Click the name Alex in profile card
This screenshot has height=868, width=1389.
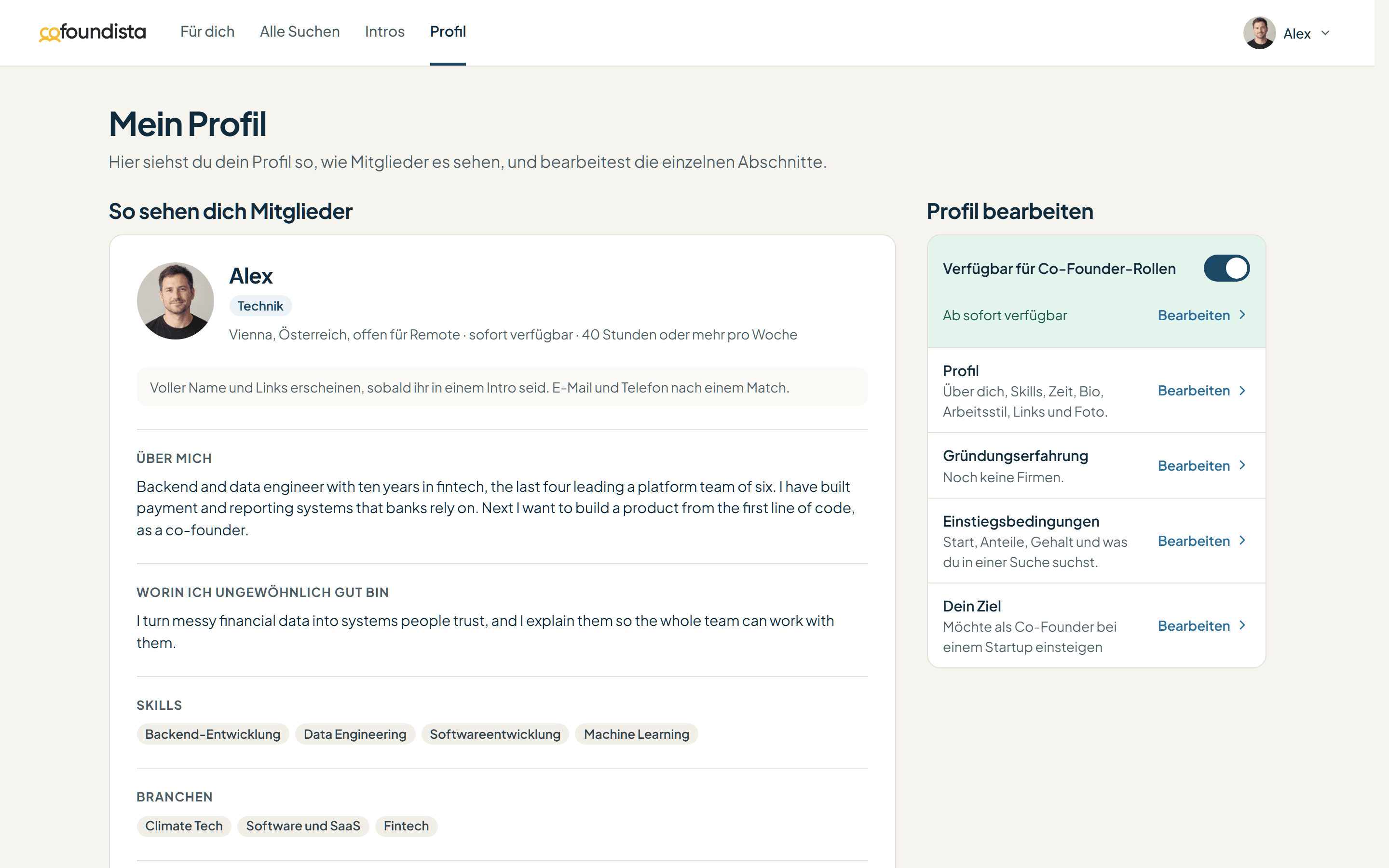(251, 276)
